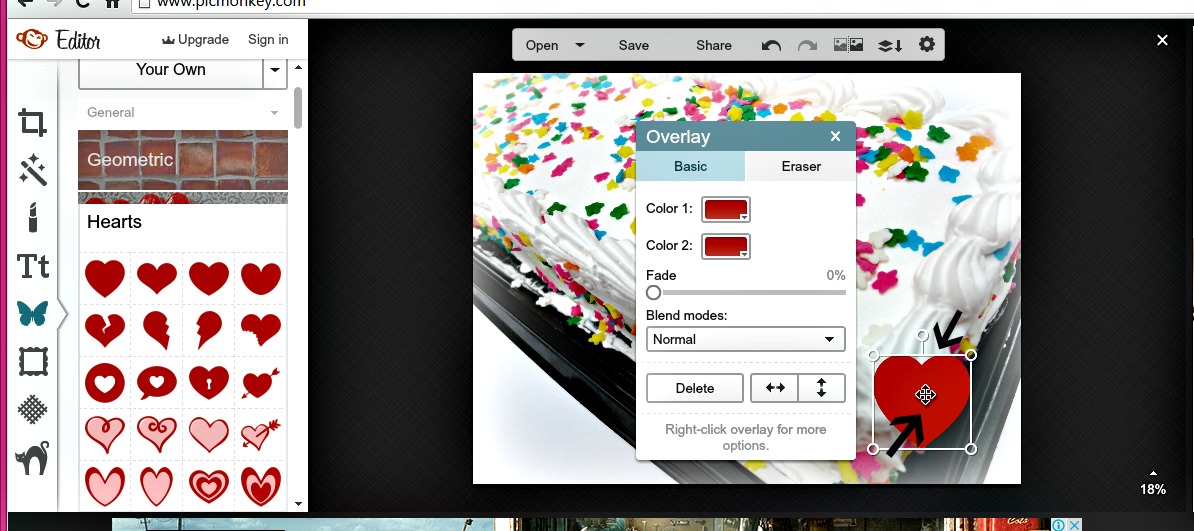Undo the last action
1194x531 pixels.
[x=771, y=46]
